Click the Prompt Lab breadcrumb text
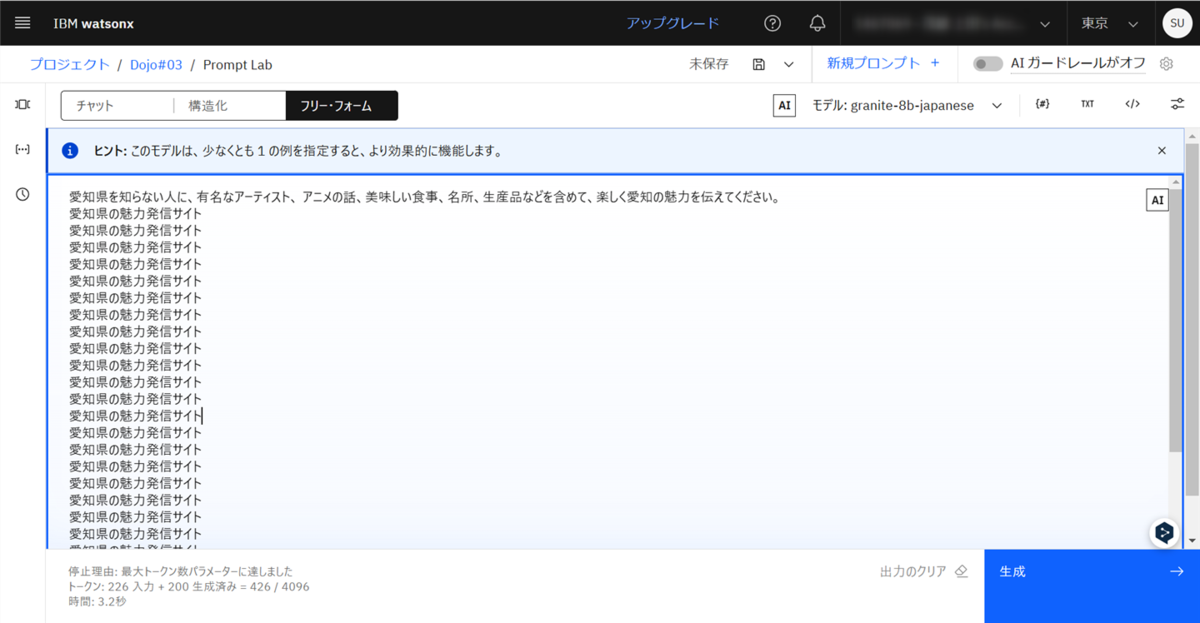Screen dimensions: 1200x623 (x=237, y=64)
